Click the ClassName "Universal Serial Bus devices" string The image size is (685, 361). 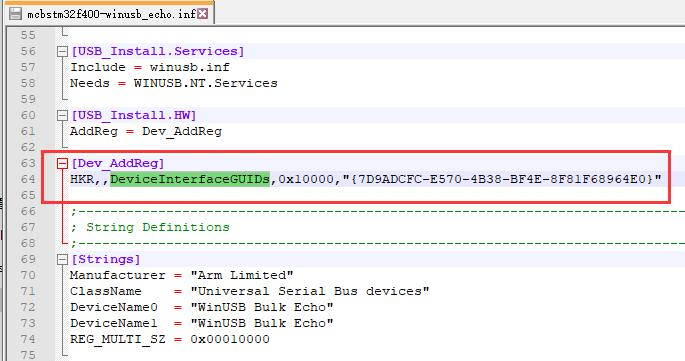click(310, 291)
